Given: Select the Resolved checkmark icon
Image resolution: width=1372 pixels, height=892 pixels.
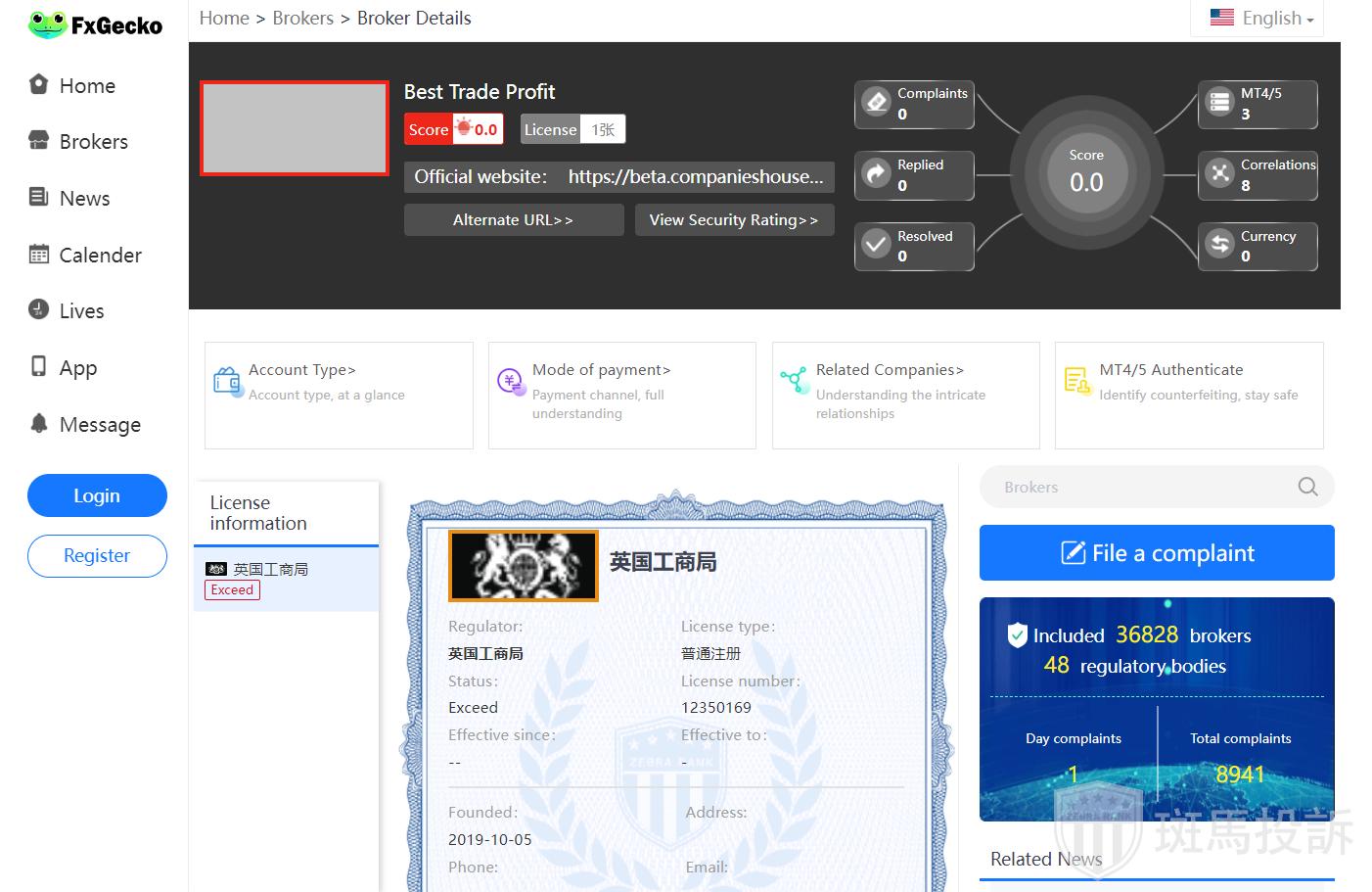Looking at the screenshot, I should pyautogui.click(x=876, y=246).
